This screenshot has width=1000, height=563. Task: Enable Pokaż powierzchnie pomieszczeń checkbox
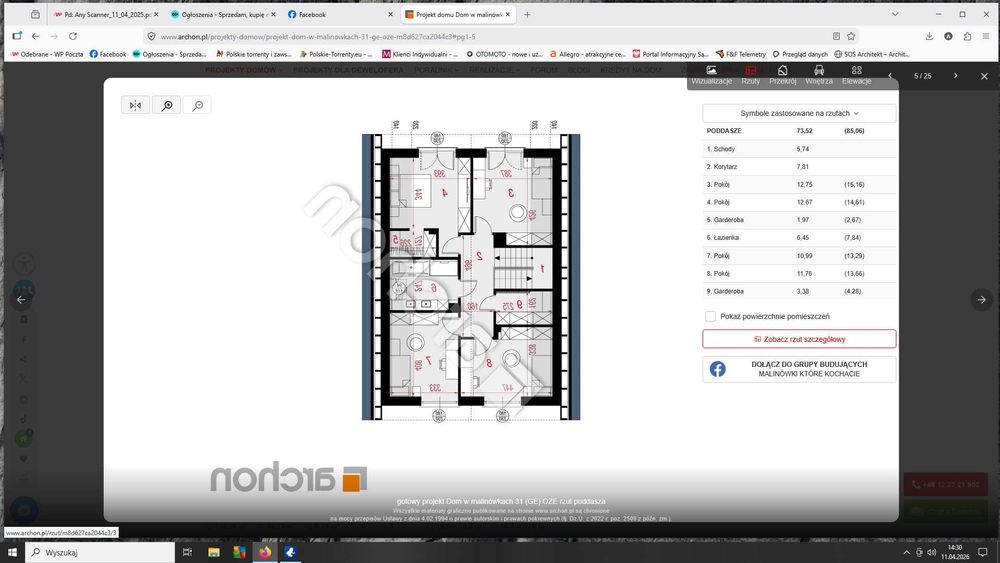click(x=710, y=316)
